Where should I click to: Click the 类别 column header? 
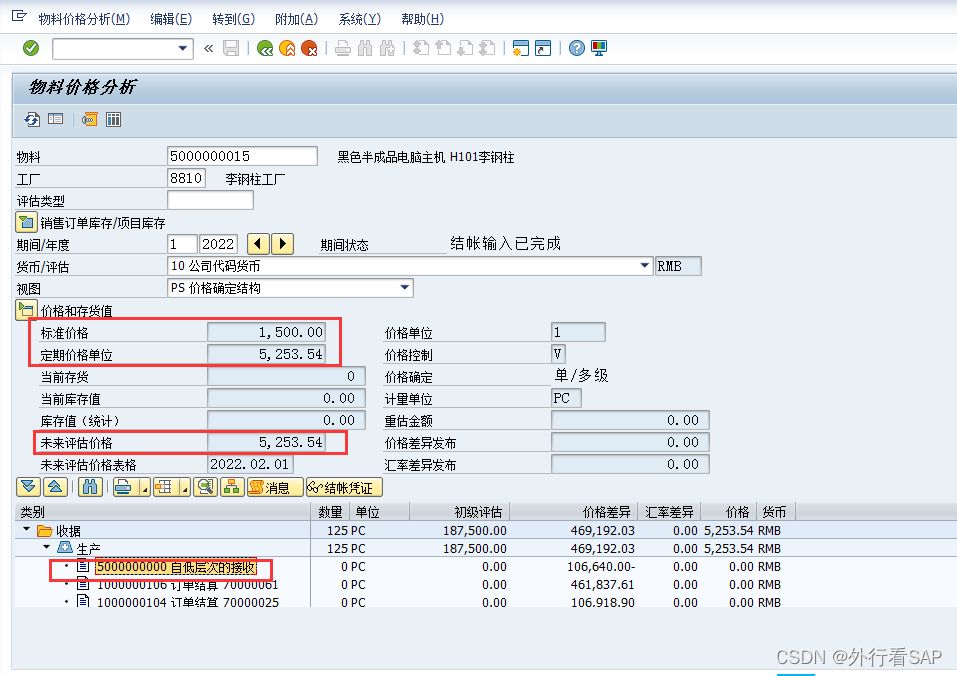[x=162, y=511]
